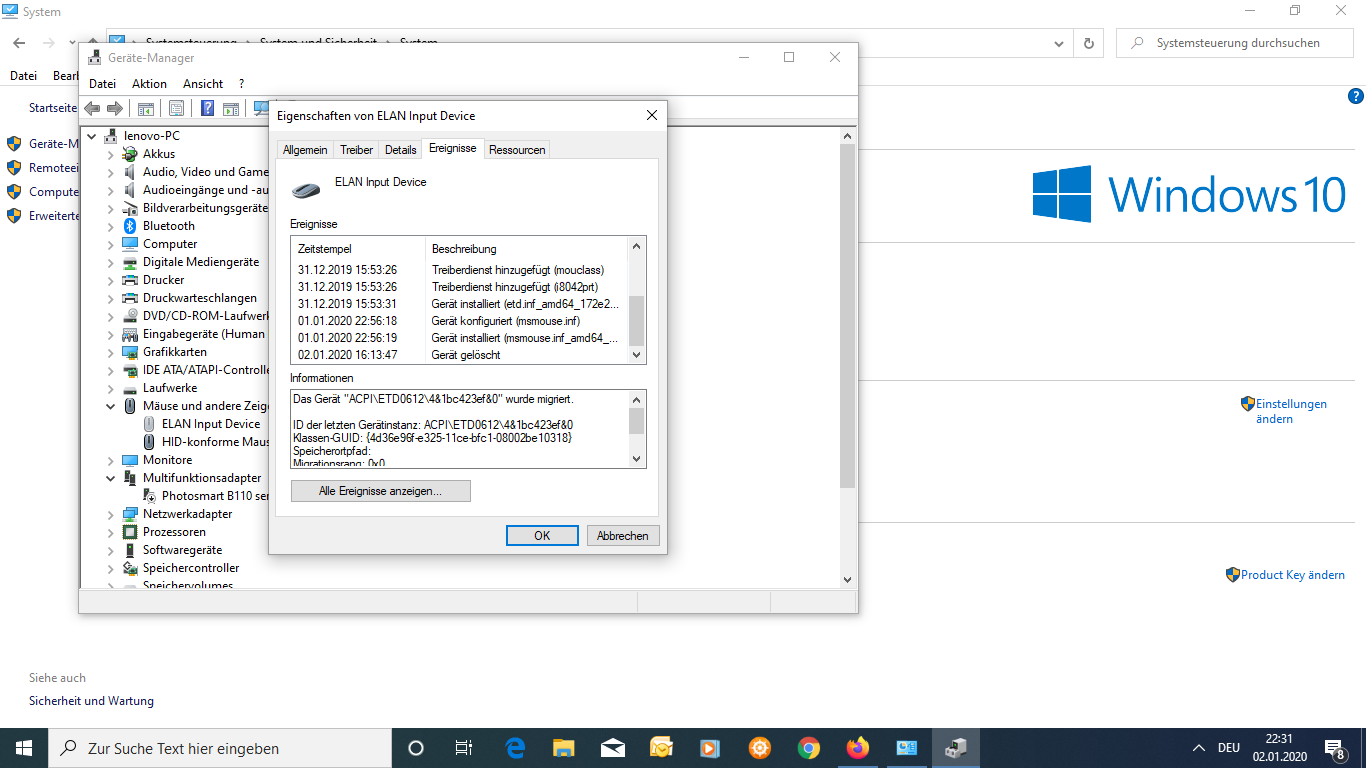Collapse the Multifunktionsadapter category
This screenshot has height=768, width=1366.
click(111, 478)
